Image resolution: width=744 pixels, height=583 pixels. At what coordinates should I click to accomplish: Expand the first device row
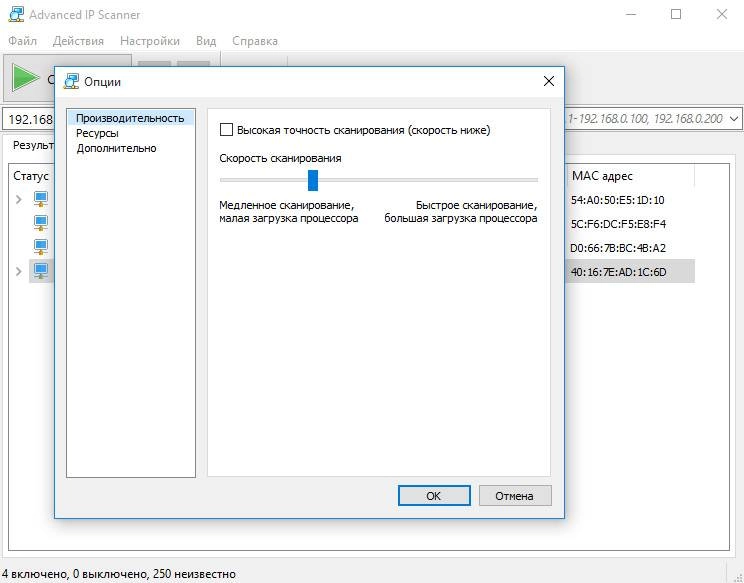point(19,199)
